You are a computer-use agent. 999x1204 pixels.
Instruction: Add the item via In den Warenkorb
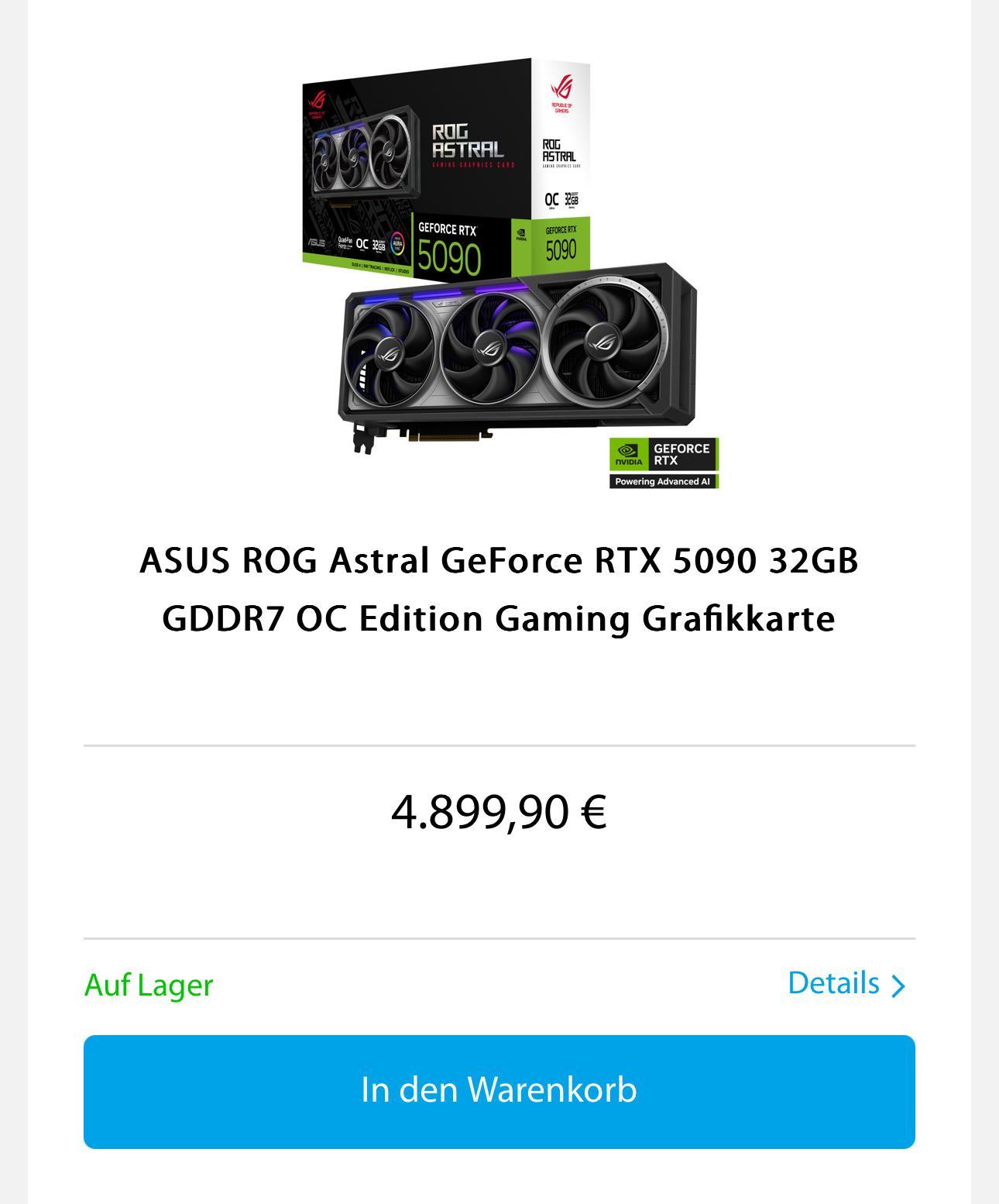pyautogui.click(x=499, y=1092)
